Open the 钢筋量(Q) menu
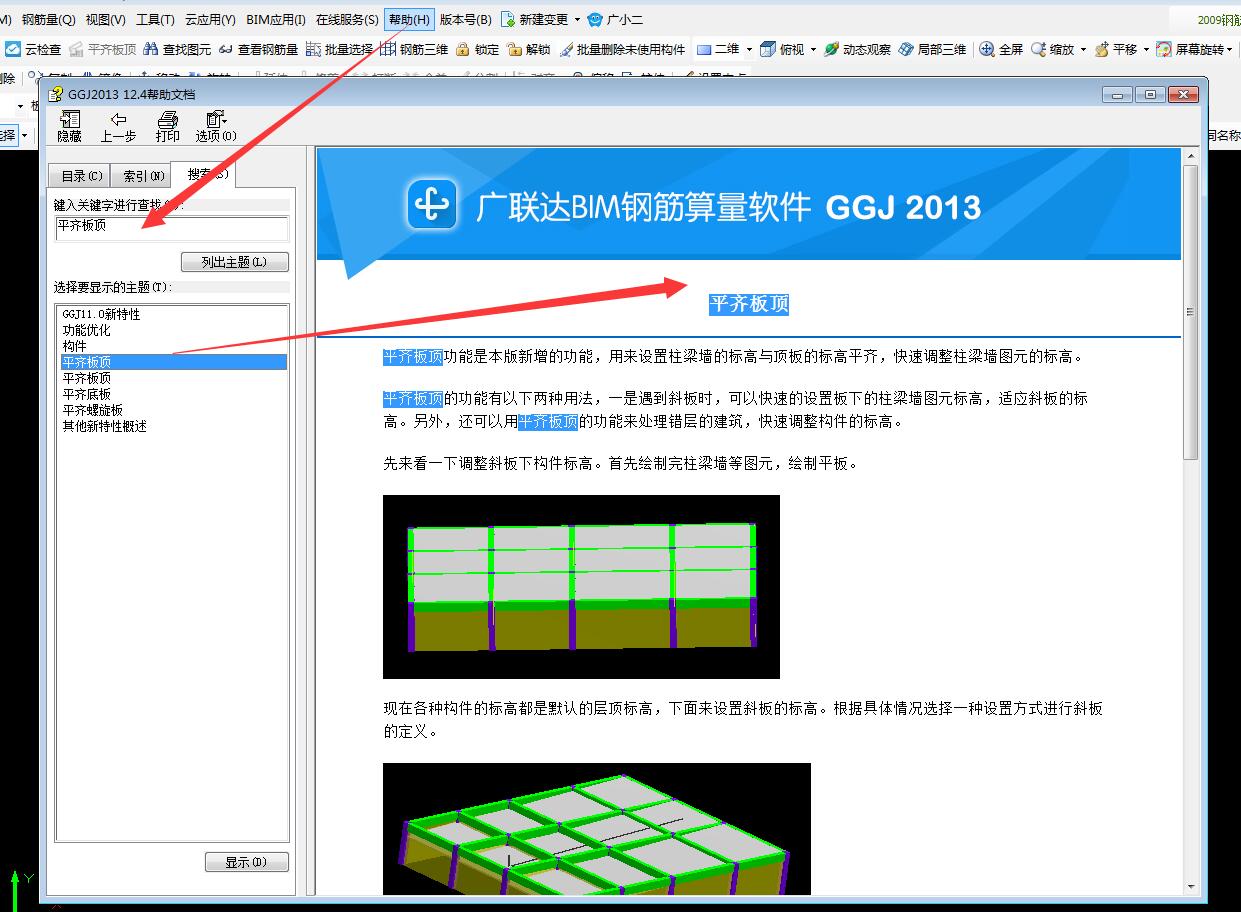The width and height of the screenshot is (1241, 912). 49,19
